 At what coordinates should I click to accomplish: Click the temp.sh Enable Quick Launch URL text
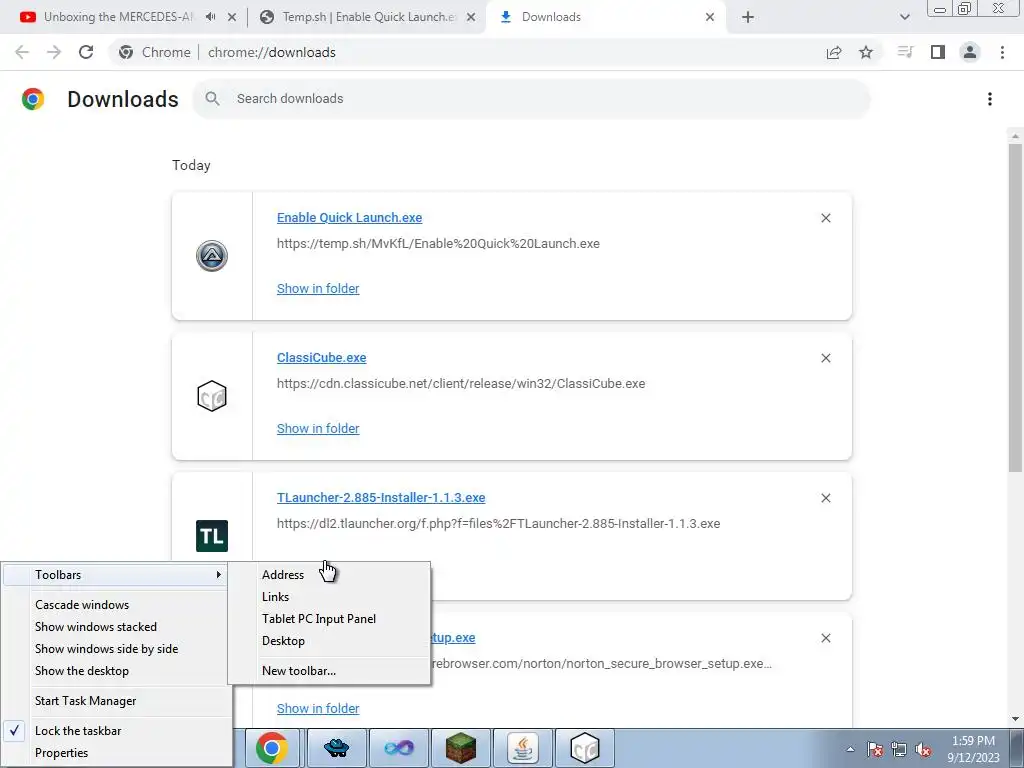tap(438, 244)
